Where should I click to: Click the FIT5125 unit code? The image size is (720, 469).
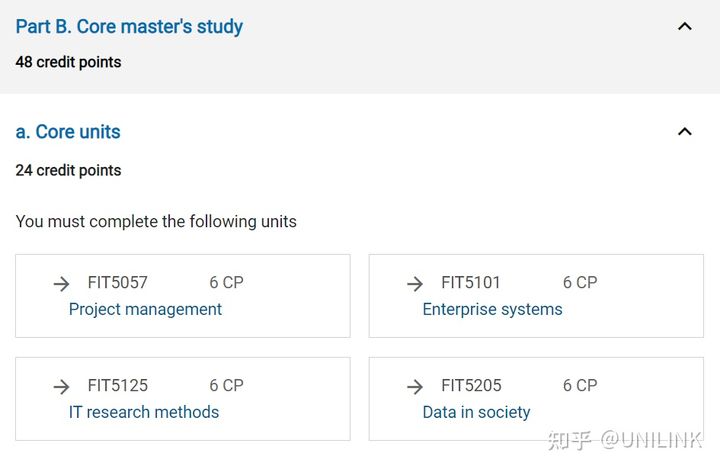point(118,385)
